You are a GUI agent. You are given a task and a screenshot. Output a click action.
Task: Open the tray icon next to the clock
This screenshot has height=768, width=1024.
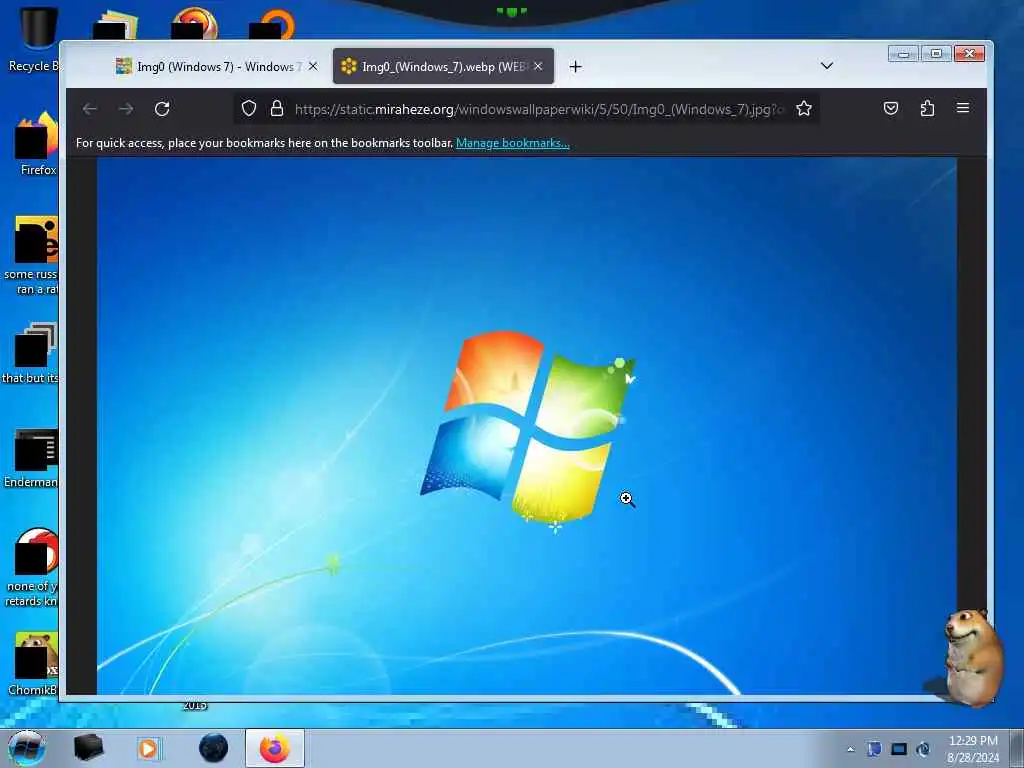pos(923,749)
